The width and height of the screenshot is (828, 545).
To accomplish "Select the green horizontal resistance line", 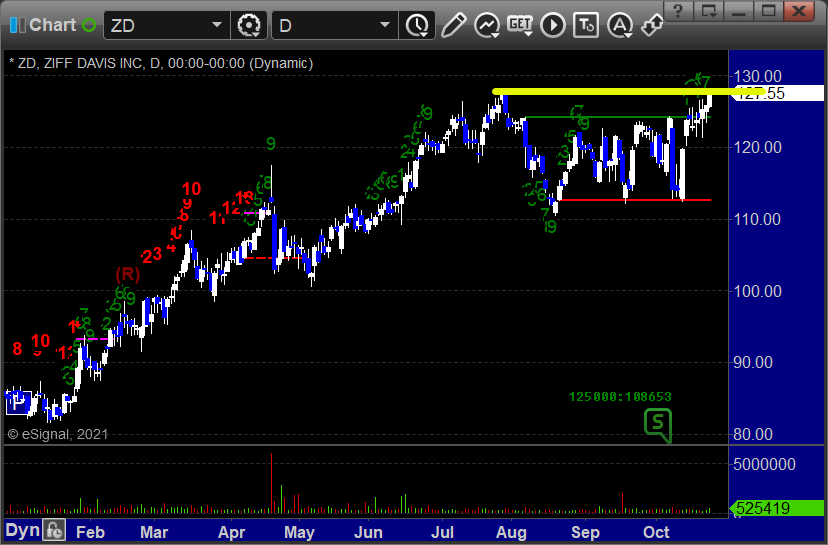I will coord(618,117).
